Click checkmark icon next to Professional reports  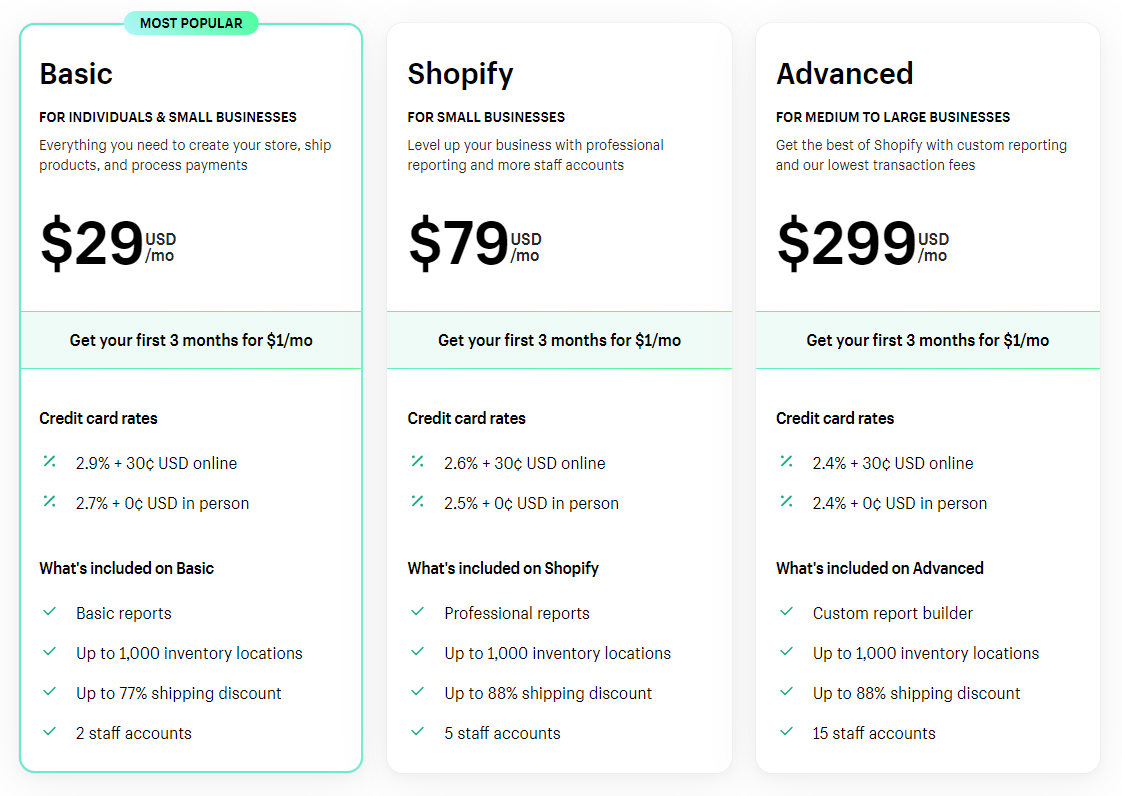pos(418,612)
